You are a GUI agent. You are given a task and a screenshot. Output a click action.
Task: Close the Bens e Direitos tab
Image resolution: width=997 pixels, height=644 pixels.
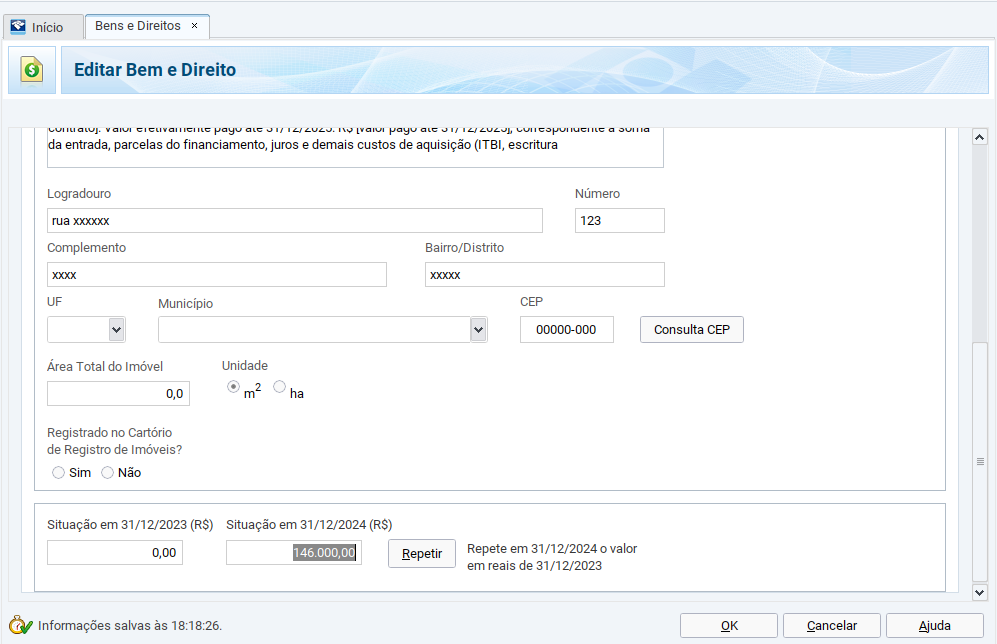pos(194,26)
